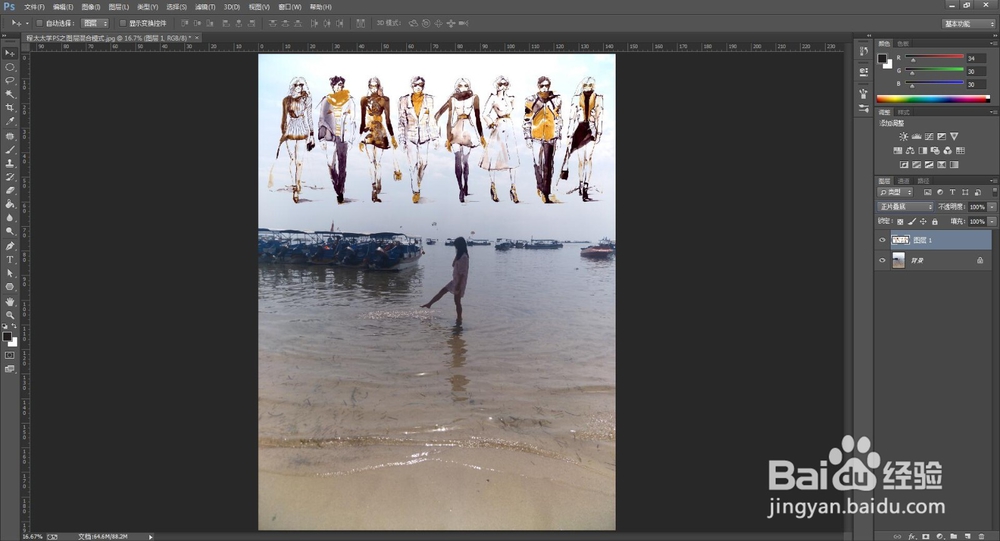Hide 背景 layer with eye icon

point(883,260)
